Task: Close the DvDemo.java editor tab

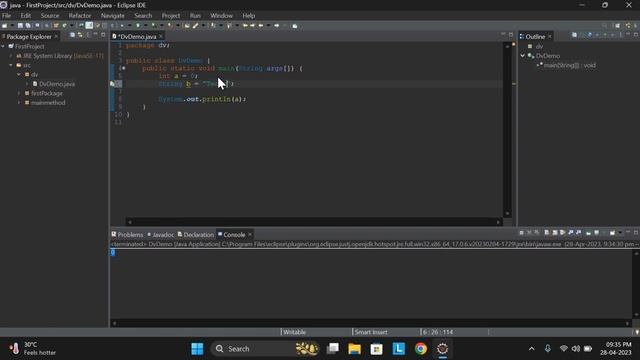Action: click(161, 36)
